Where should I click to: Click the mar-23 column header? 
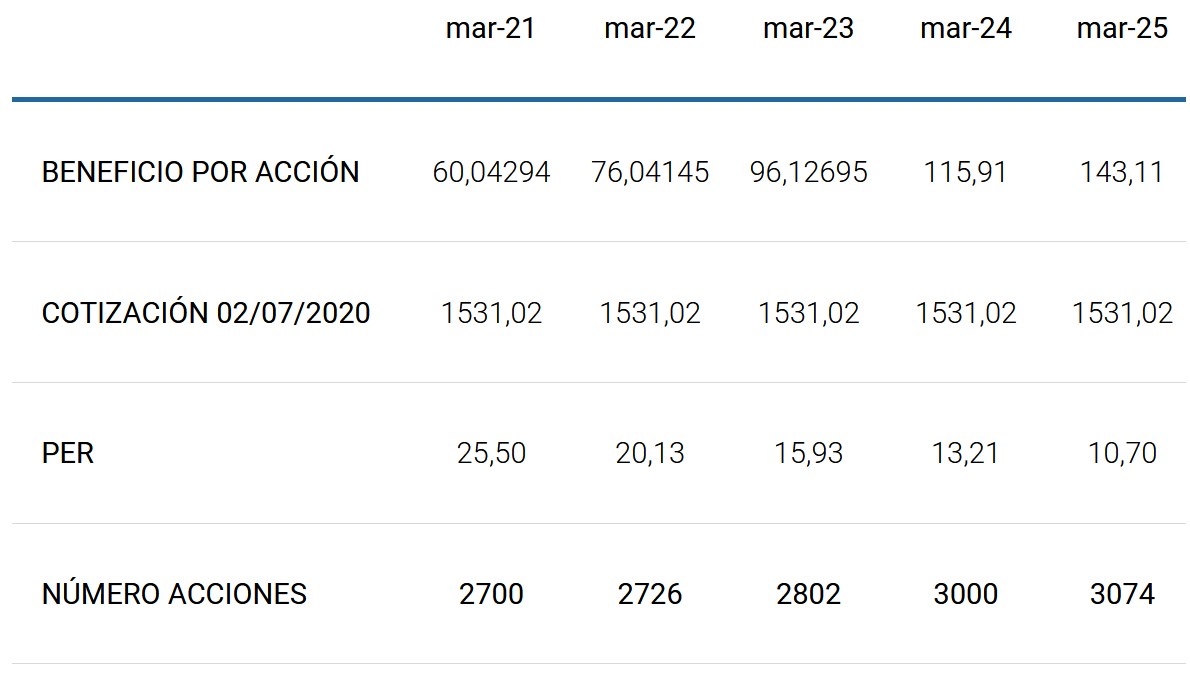tap(808, 29)
